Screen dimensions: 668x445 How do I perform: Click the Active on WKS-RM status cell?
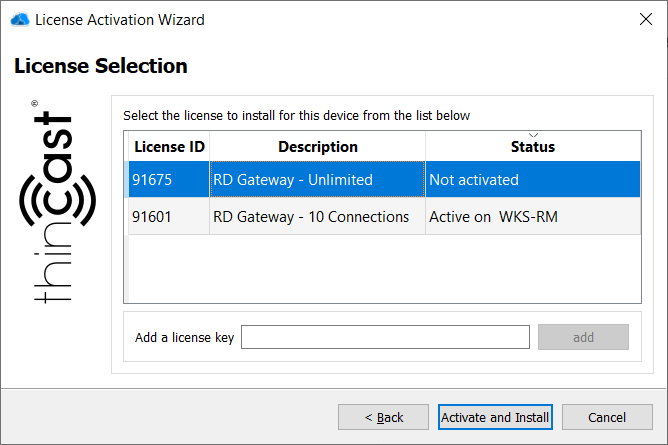click(x=533, y=216)
